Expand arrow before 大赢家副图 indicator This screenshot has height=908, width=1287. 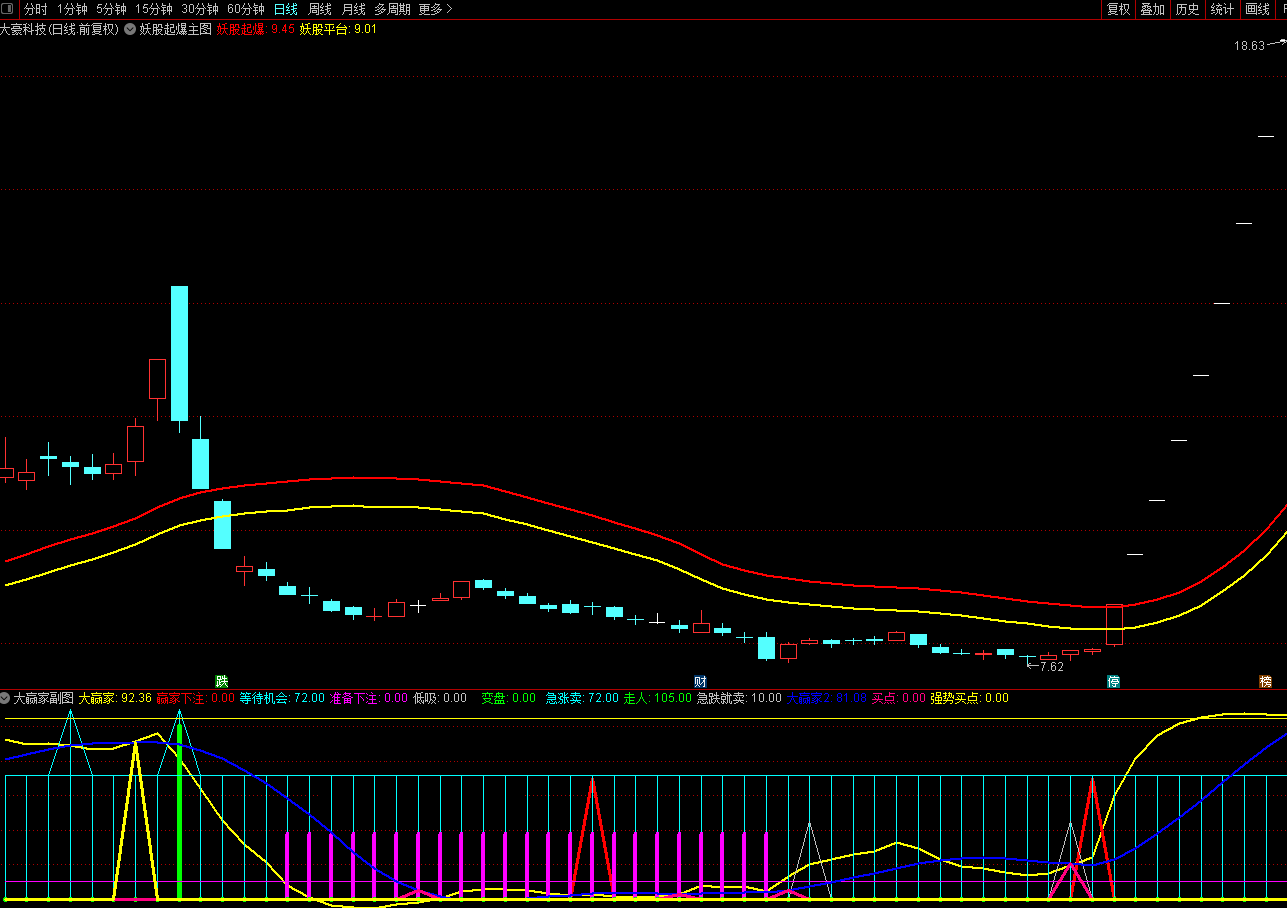pyautogui.click(x=5, y=697)
